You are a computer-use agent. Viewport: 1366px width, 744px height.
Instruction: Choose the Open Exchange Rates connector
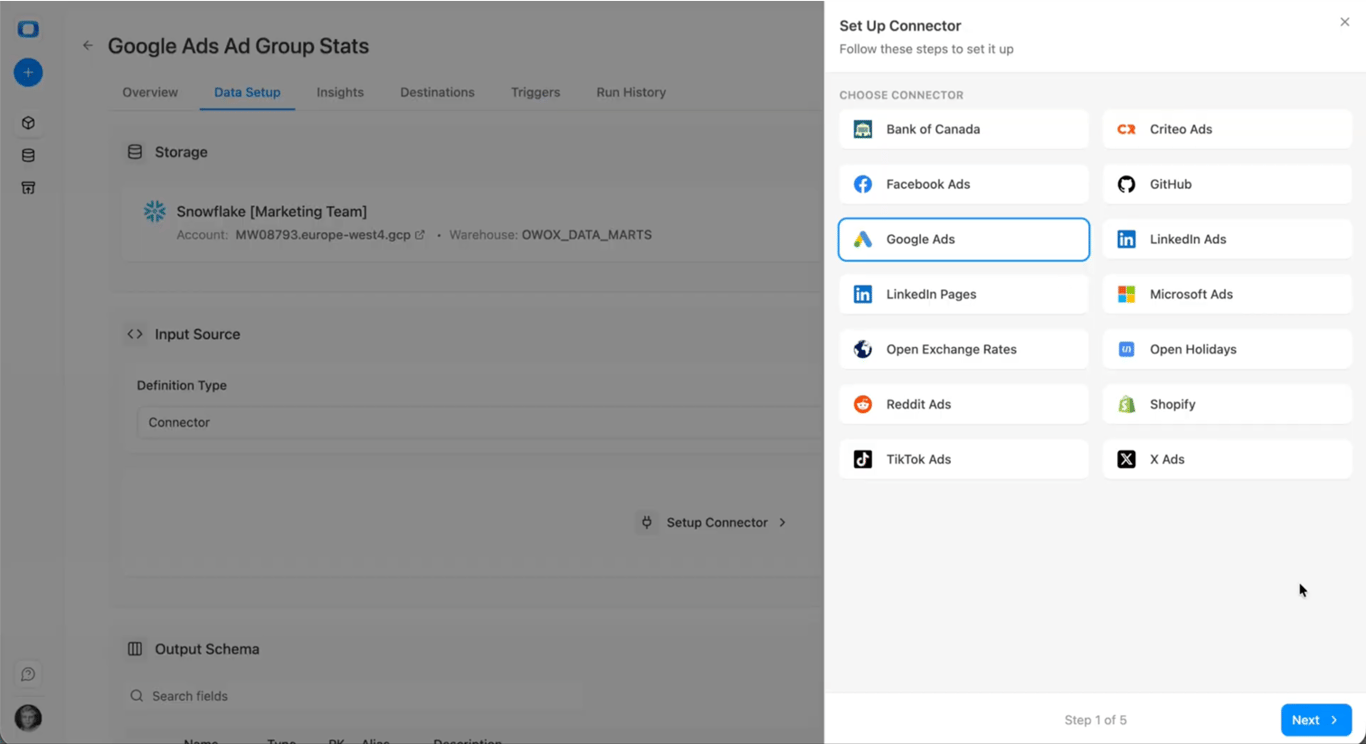(x=964, y=349)
